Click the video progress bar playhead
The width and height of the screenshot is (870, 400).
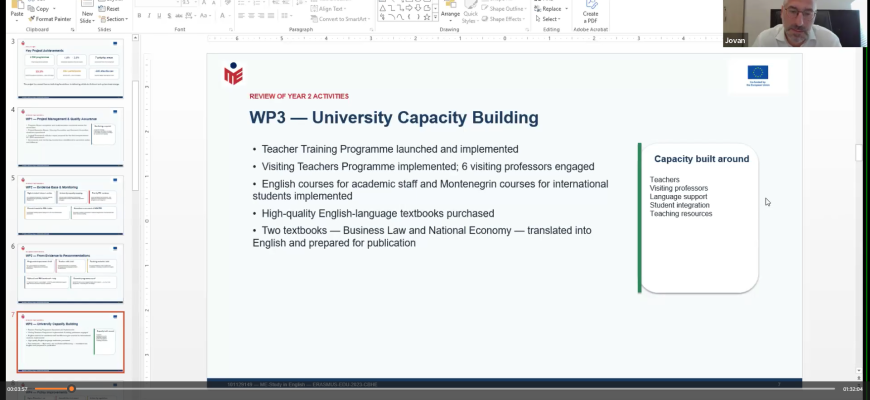pyautogui.click(x=71, y=389)
